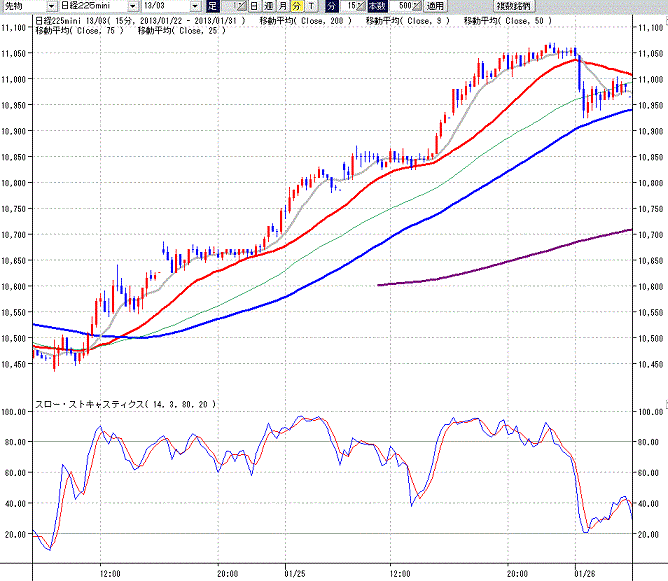Click the 移動平均( Close, 25 ) legend label
The height and width of the screenshot is (581, 668).
click(182, 31)
